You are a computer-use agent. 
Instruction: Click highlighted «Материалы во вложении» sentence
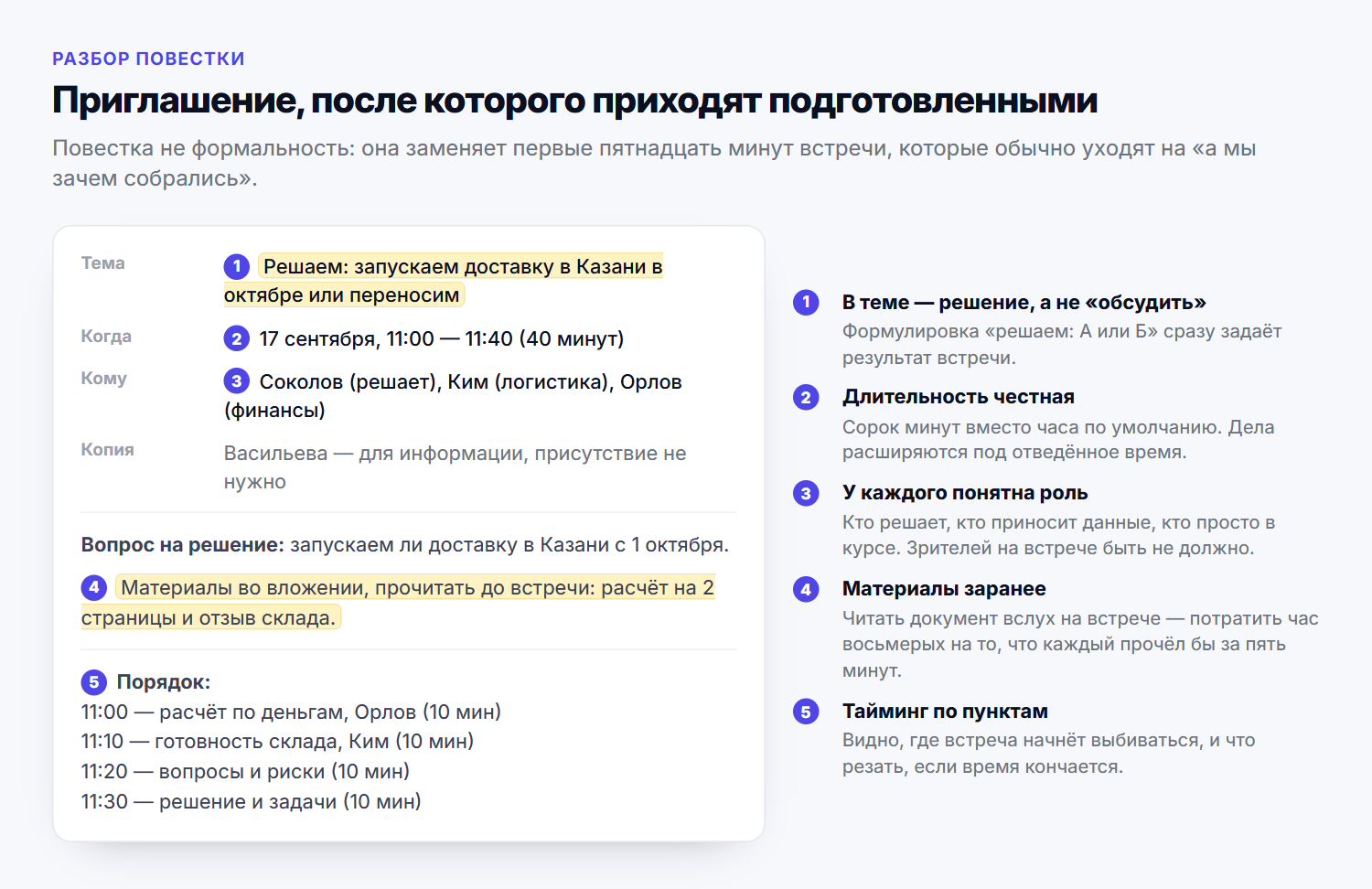[x=399, y=603]
